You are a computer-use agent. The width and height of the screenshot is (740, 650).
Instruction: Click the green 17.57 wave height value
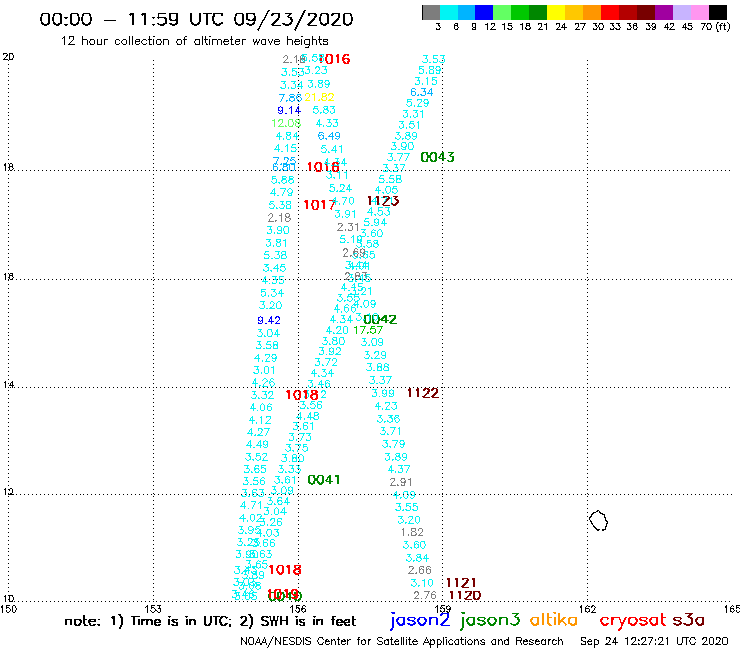point(368,330)
